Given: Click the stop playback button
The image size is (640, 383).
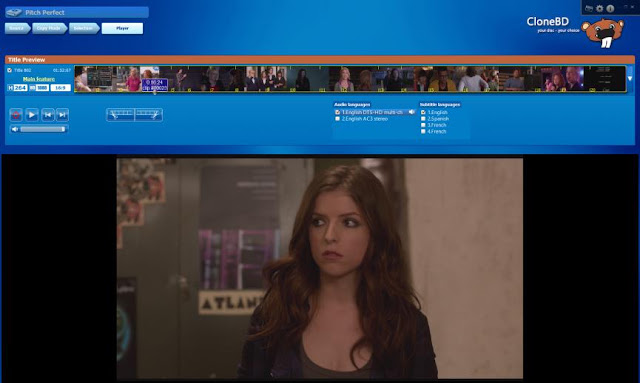Looking at the screenshot, I should point(16,115).
